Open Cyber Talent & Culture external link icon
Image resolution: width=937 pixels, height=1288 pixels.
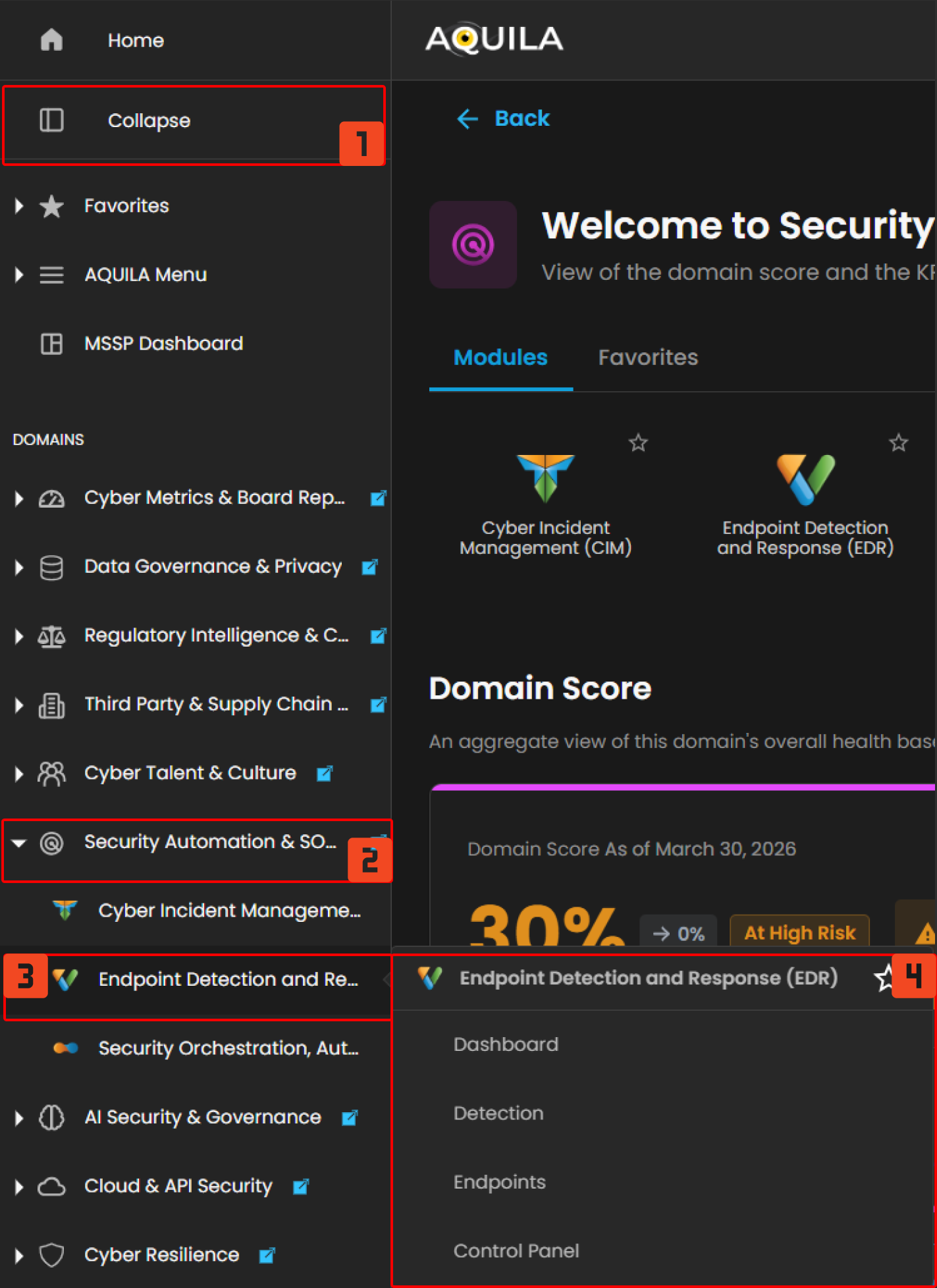click(x=324, y=774)
